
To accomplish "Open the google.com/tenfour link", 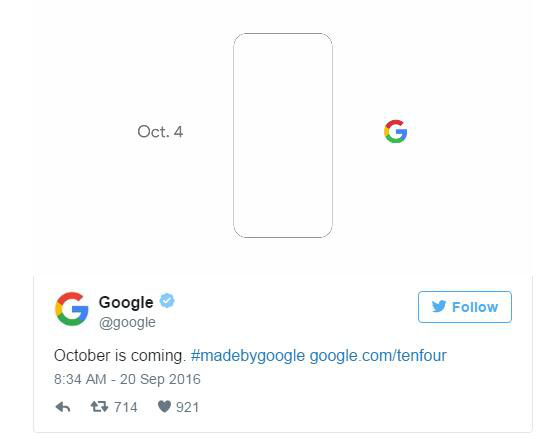I will [378, 355].
